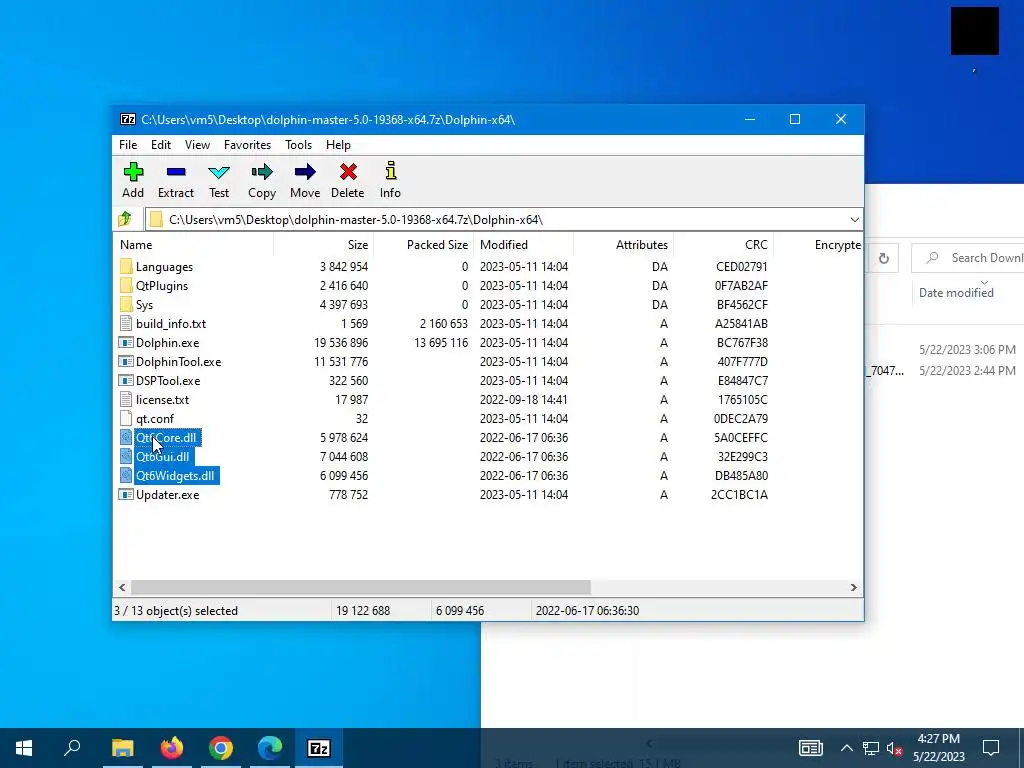Launch Firefox from taskbar
The width and height of the screenshot is (1024, 768).
tap(172, 748)
